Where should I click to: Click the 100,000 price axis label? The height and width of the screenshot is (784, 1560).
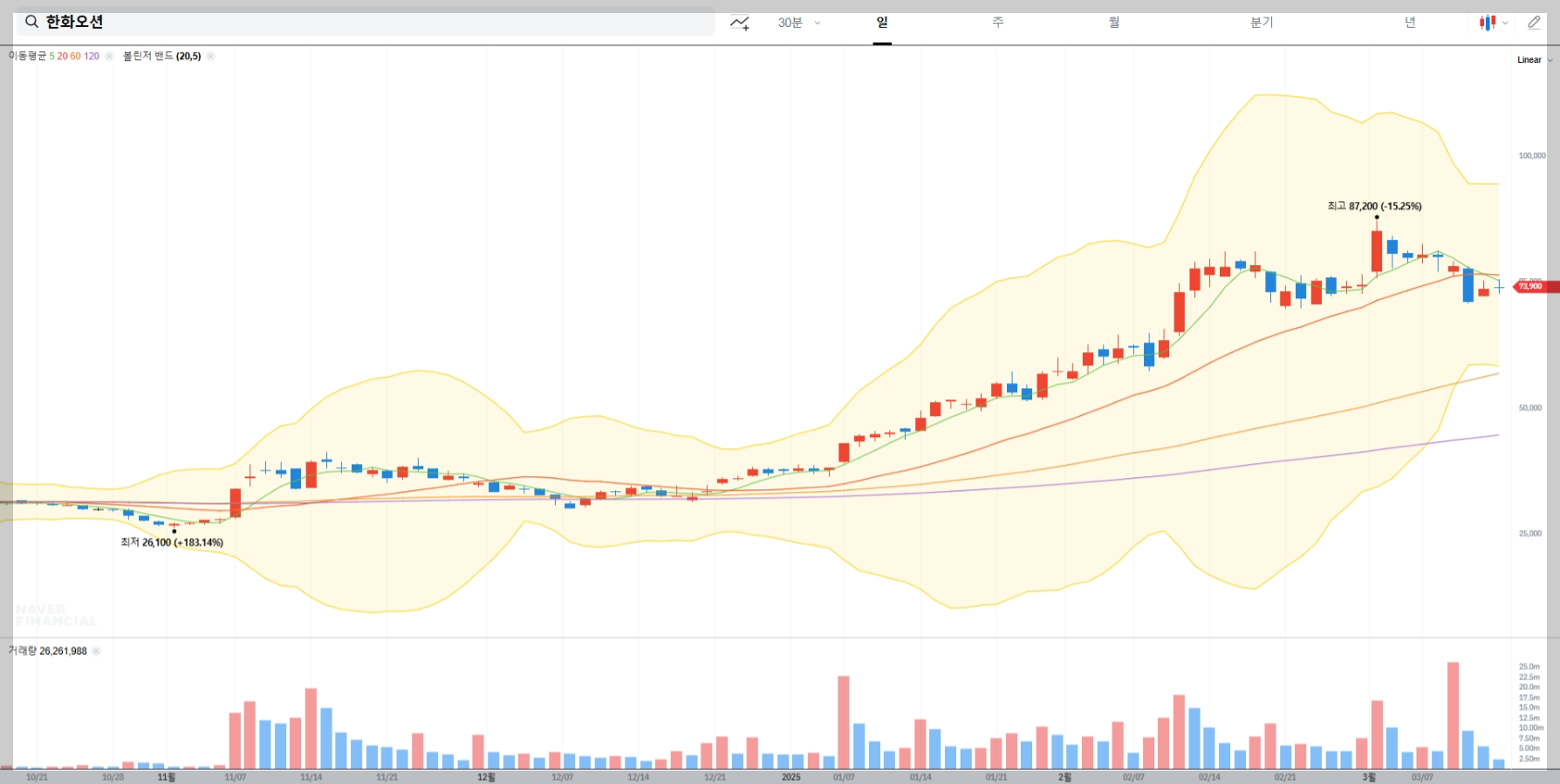click(1532, 155)
